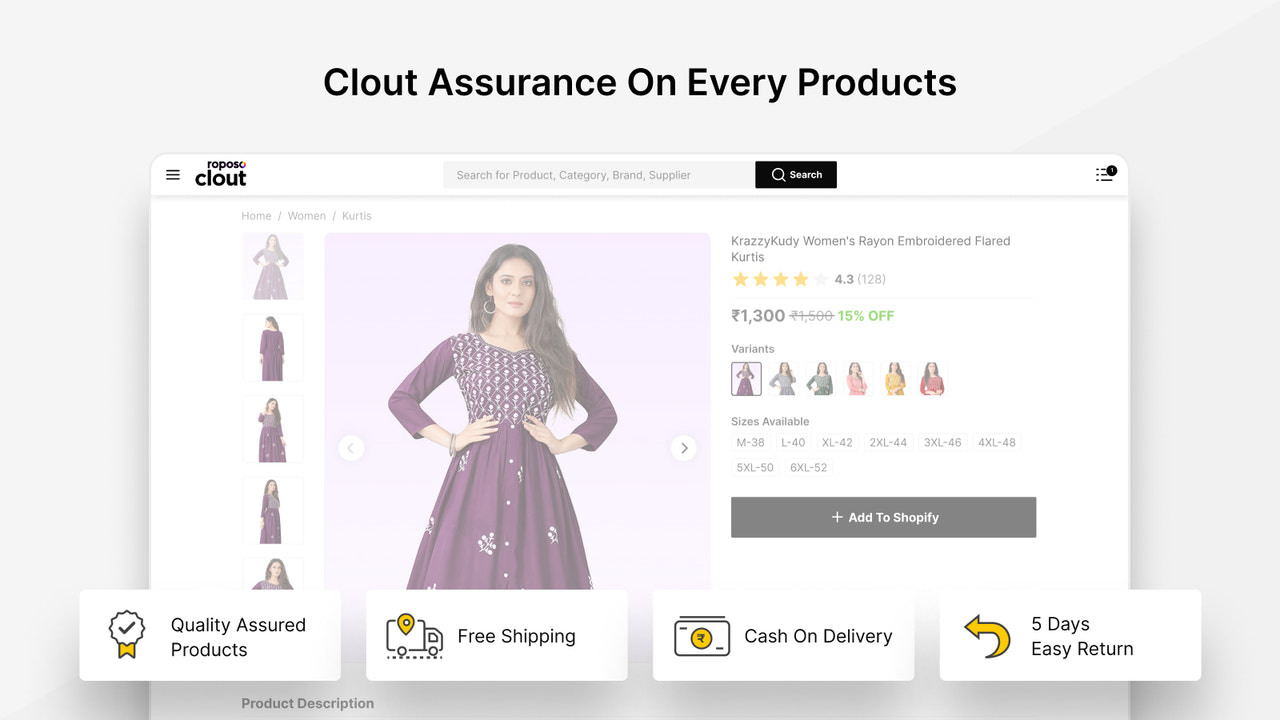Navigate to Kurtis via breadcrumb

[x=357, y=215]
